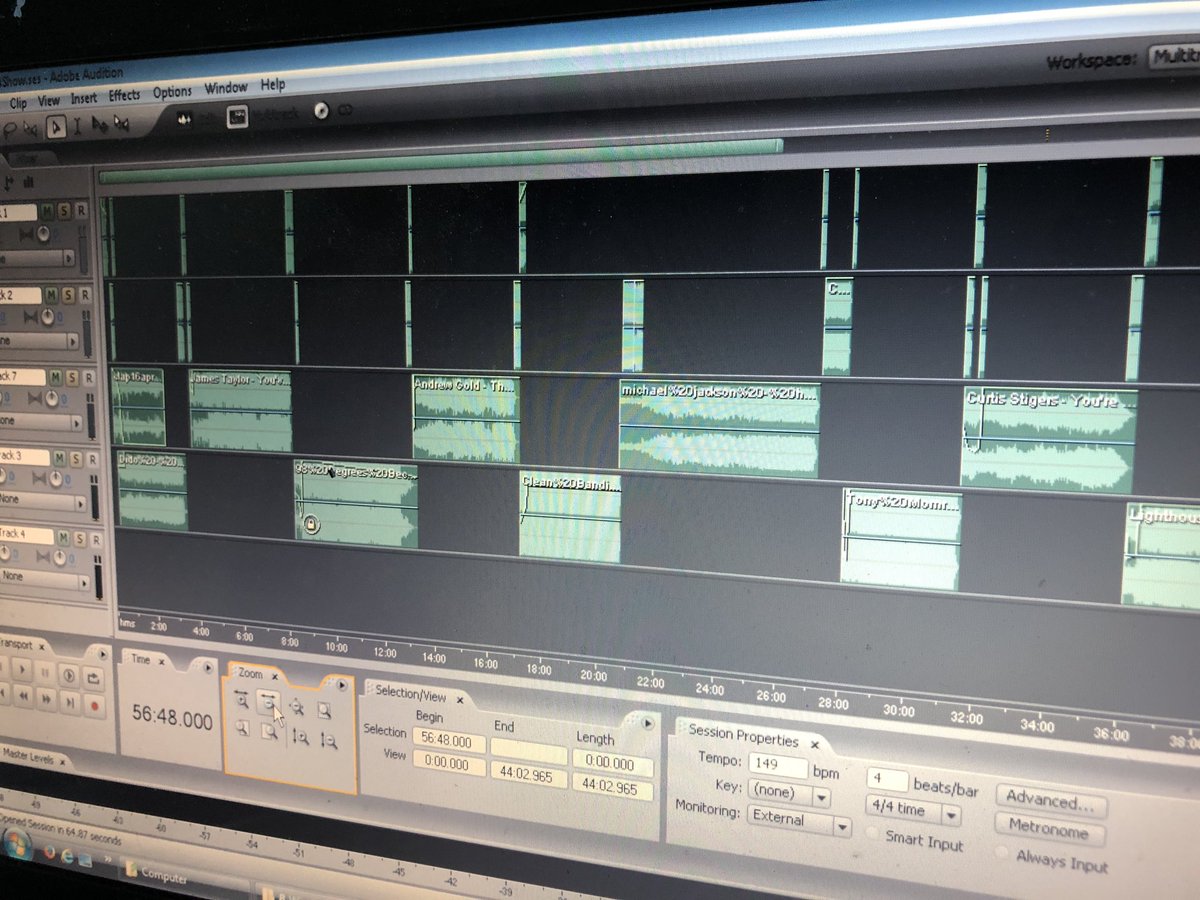Select the Smart Input radio option
The image size is (1200, 900).
[871, 834]
